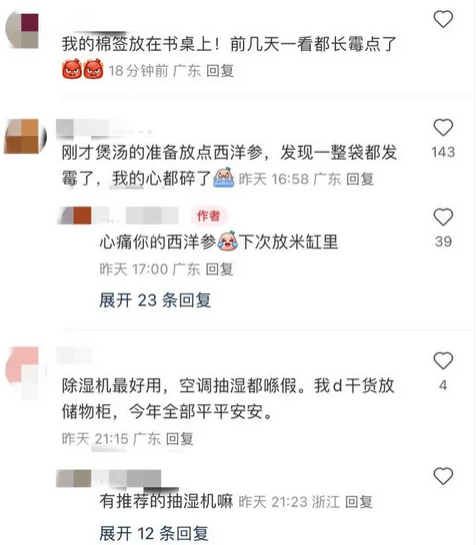476x545 pixels.
Task: Like the author's reply with 39 likes
Action: 443,217
